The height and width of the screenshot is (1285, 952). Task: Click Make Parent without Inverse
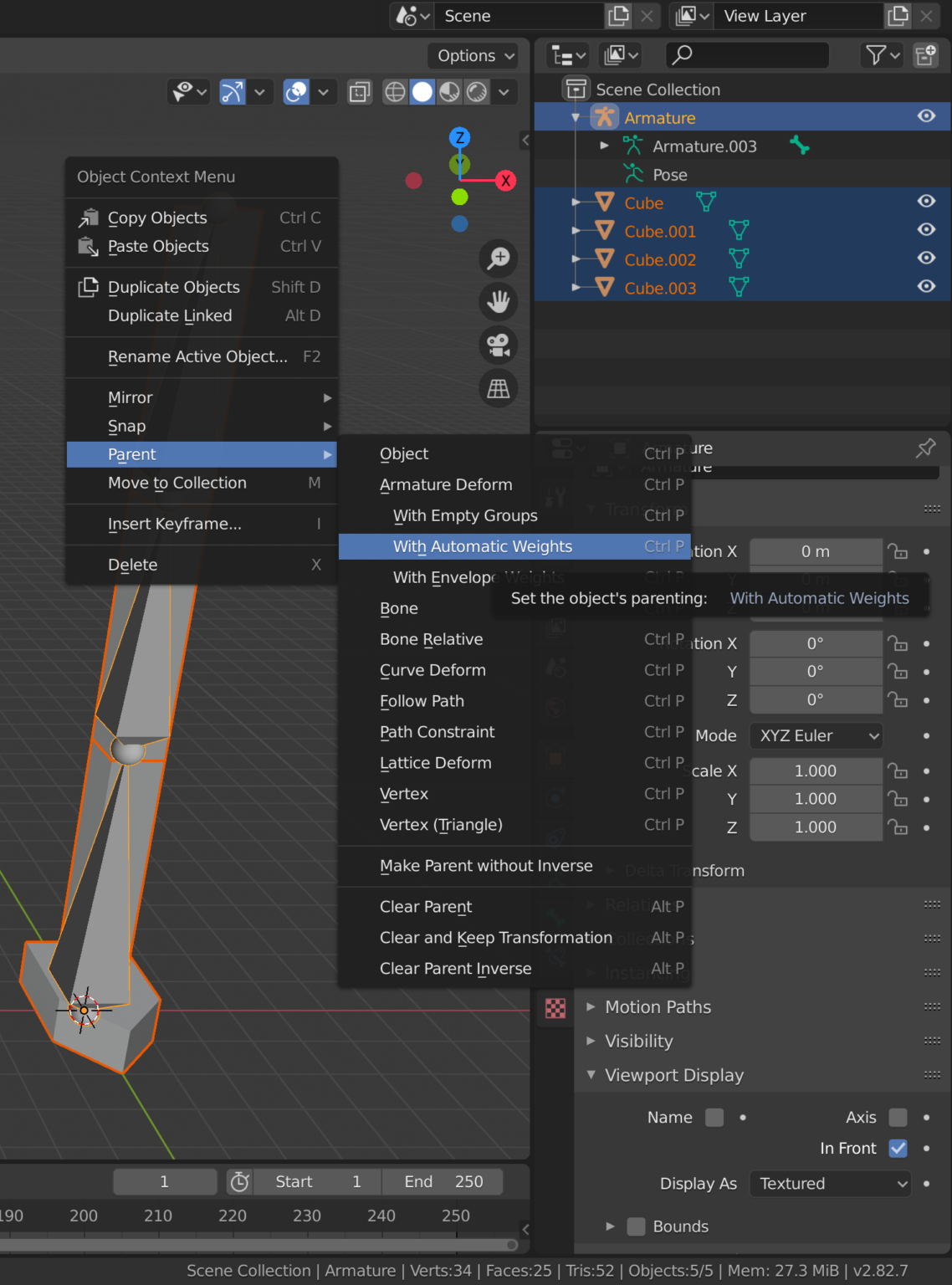pyautogui.click(x=485, y=866)
